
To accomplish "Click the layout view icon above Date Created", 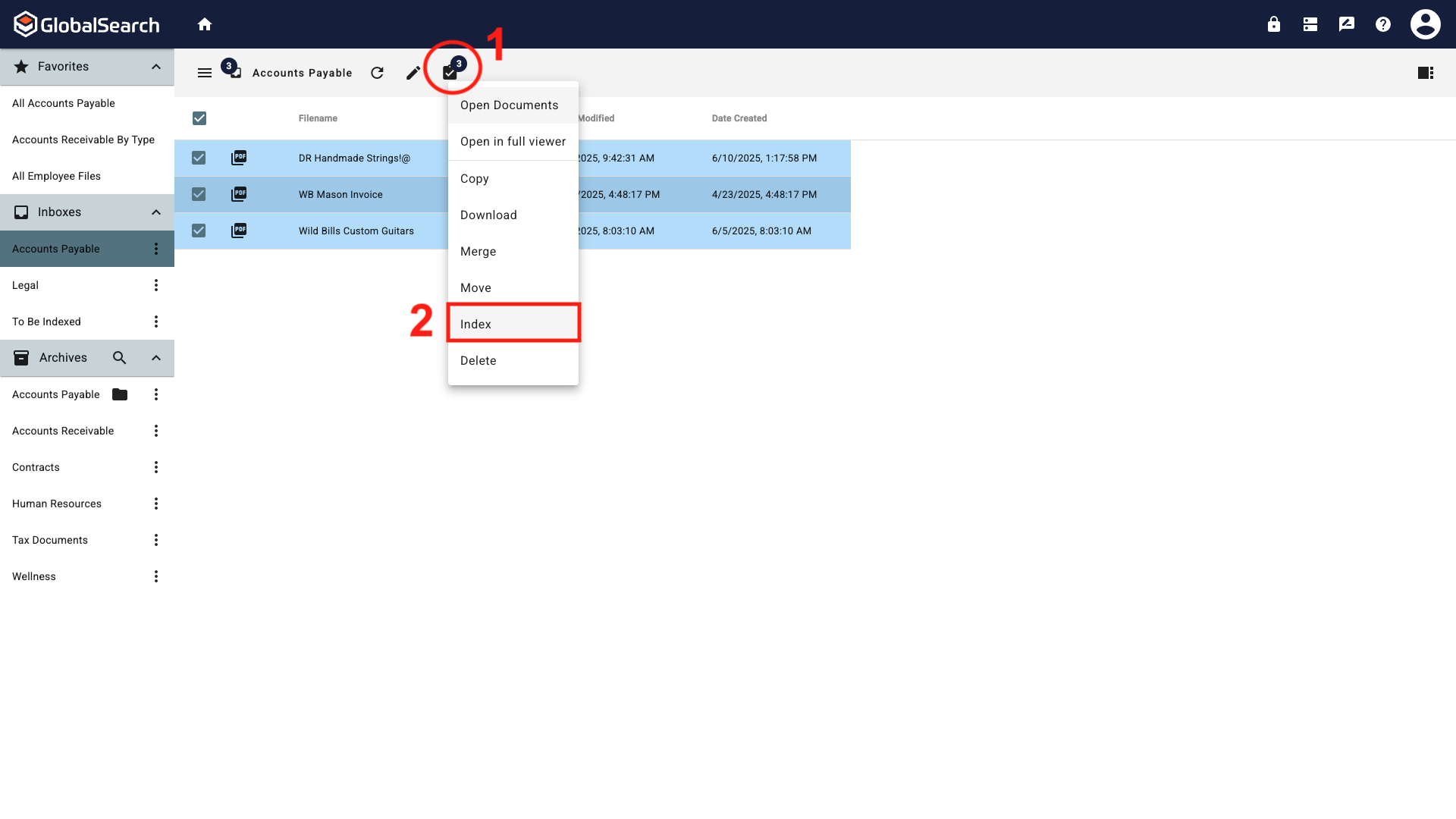I will [1426, 73].
